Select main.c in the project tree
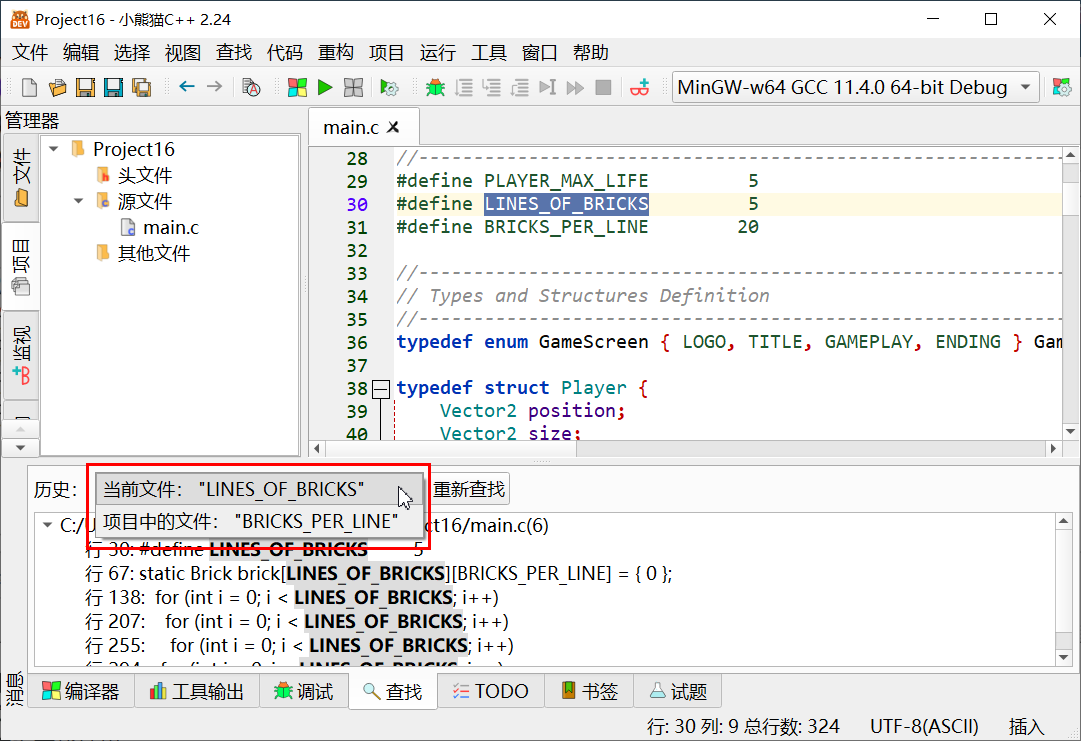 (171, 227)
